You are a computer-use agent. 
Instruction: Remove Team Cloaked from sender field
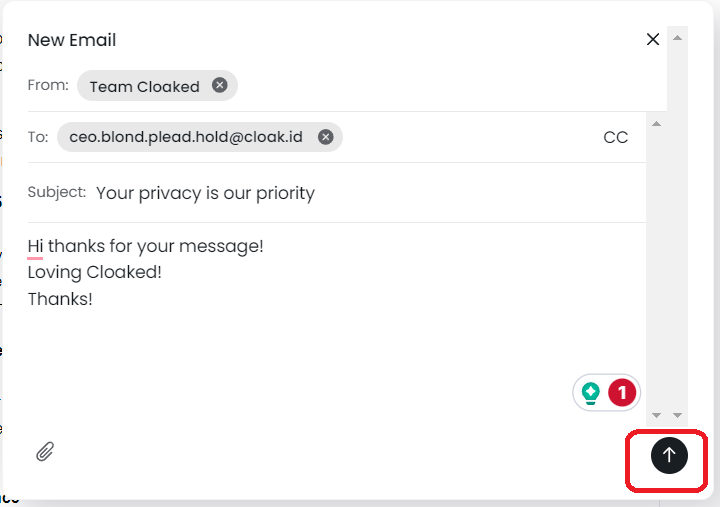click(x=220, y=86)
